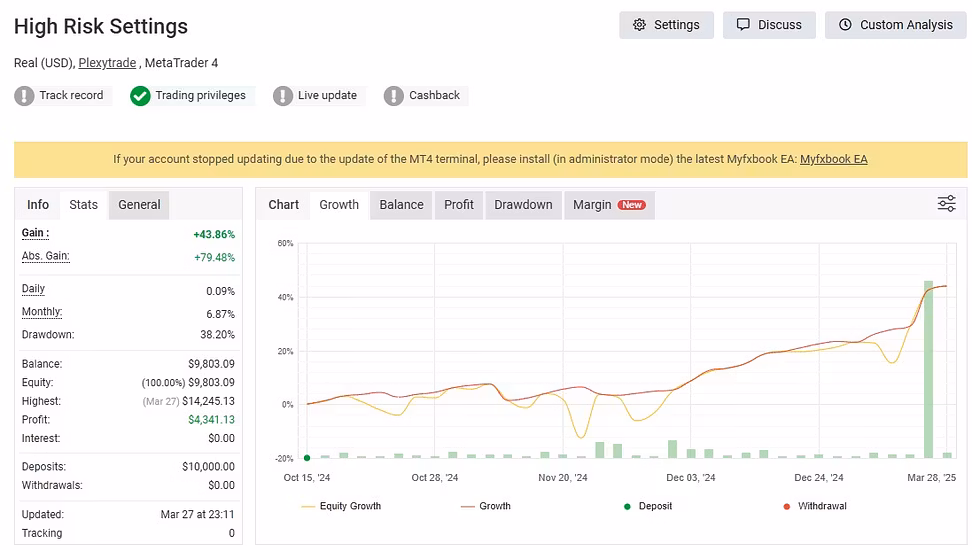The image size is (972, 550).
Task: Show the Balance chart tab
Action: coord(401,205)
